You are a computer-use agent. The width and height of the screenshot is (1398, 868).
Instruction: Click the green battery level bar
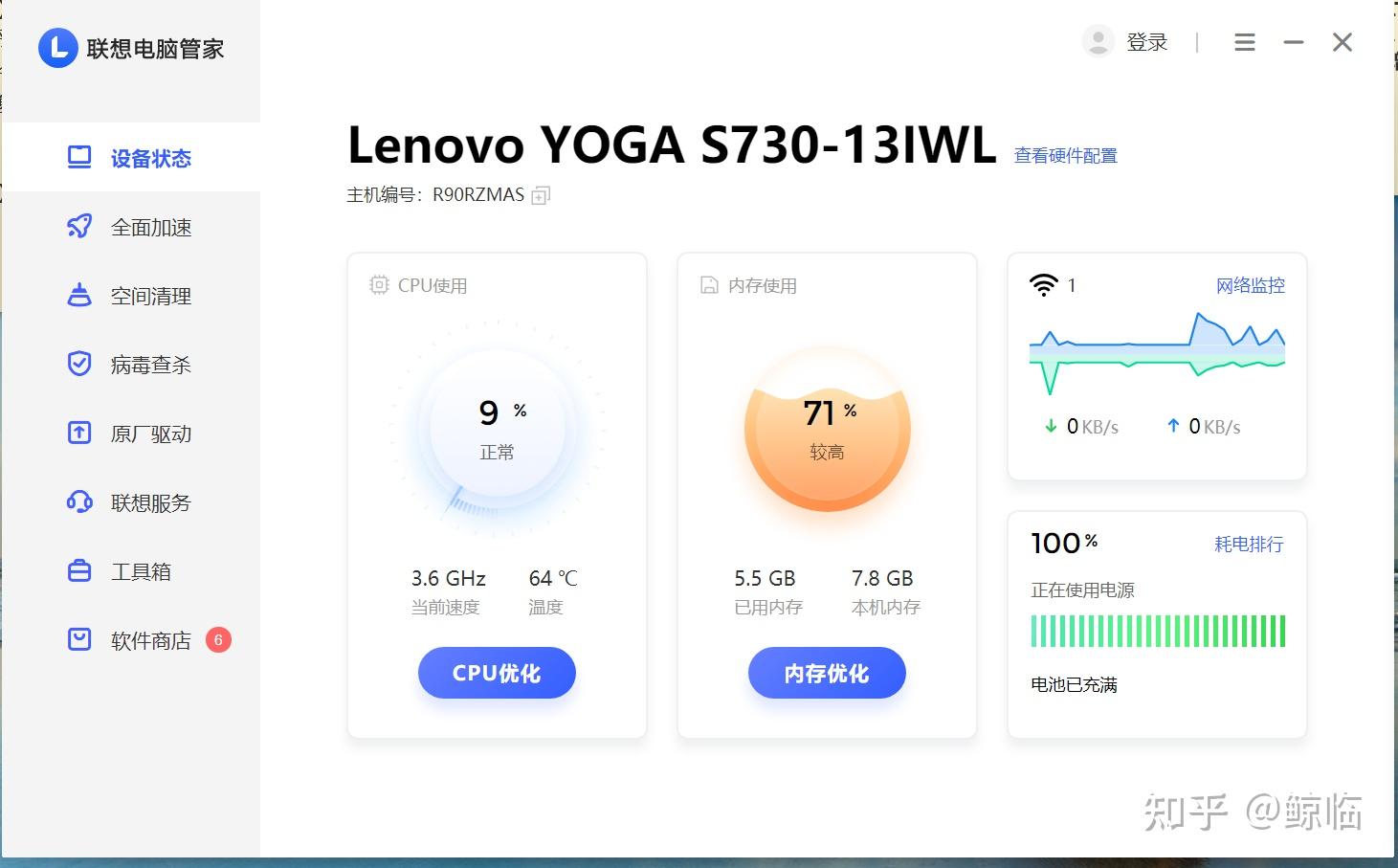(1158, 632)
